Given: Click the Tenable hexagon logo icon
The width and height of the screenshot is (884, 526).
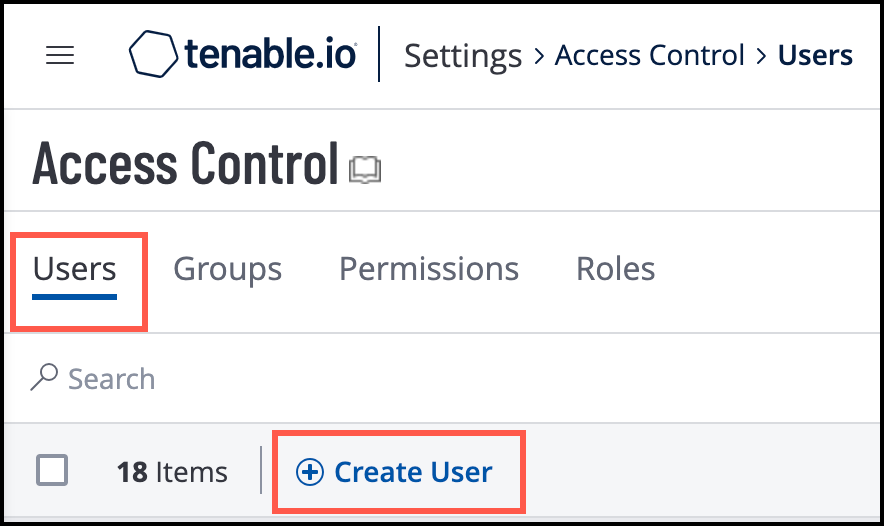Looking at the screenshot, I should (x=154, y=54).
